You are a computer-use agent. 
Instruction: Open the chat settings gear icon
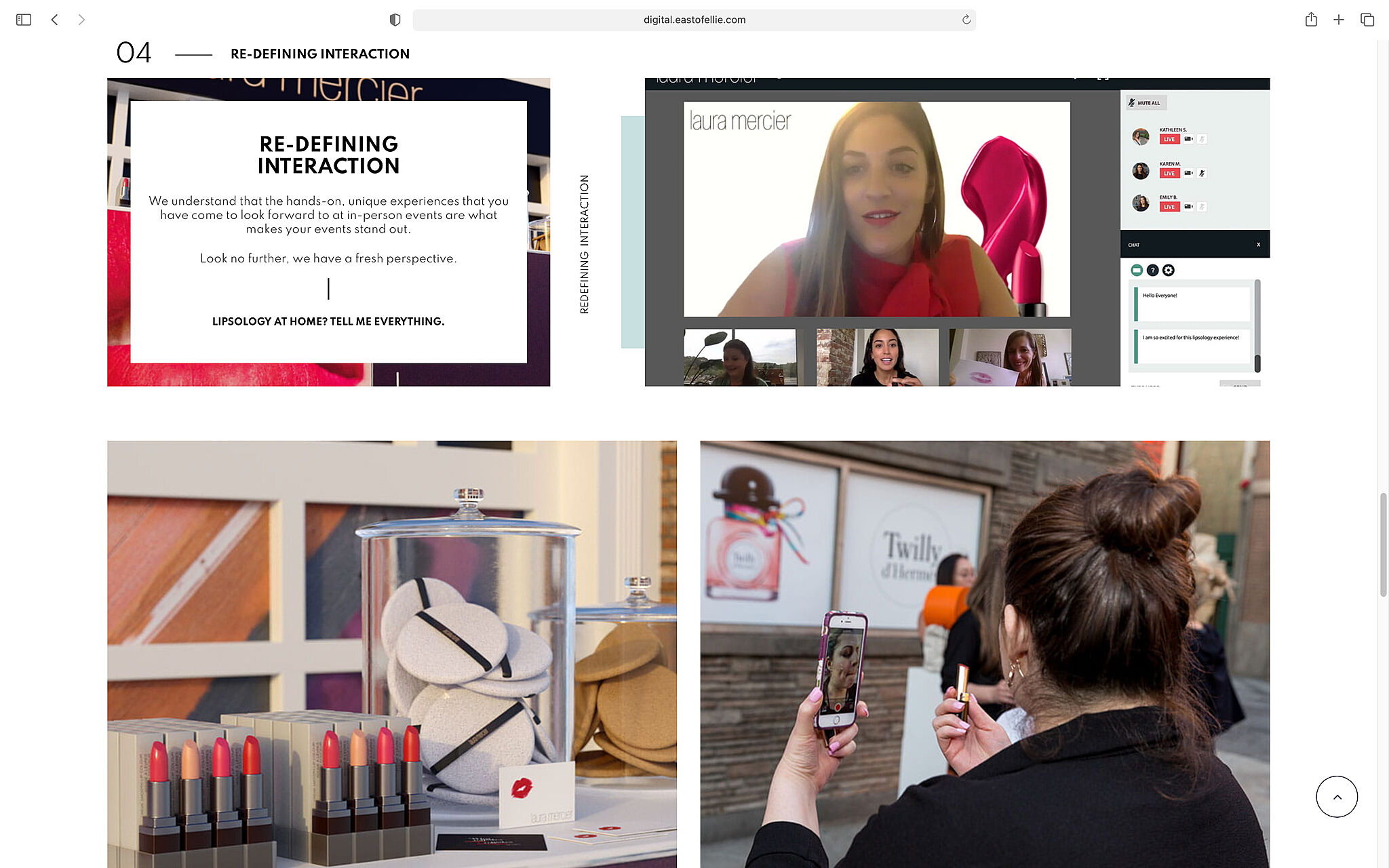tap(1169, 270)
